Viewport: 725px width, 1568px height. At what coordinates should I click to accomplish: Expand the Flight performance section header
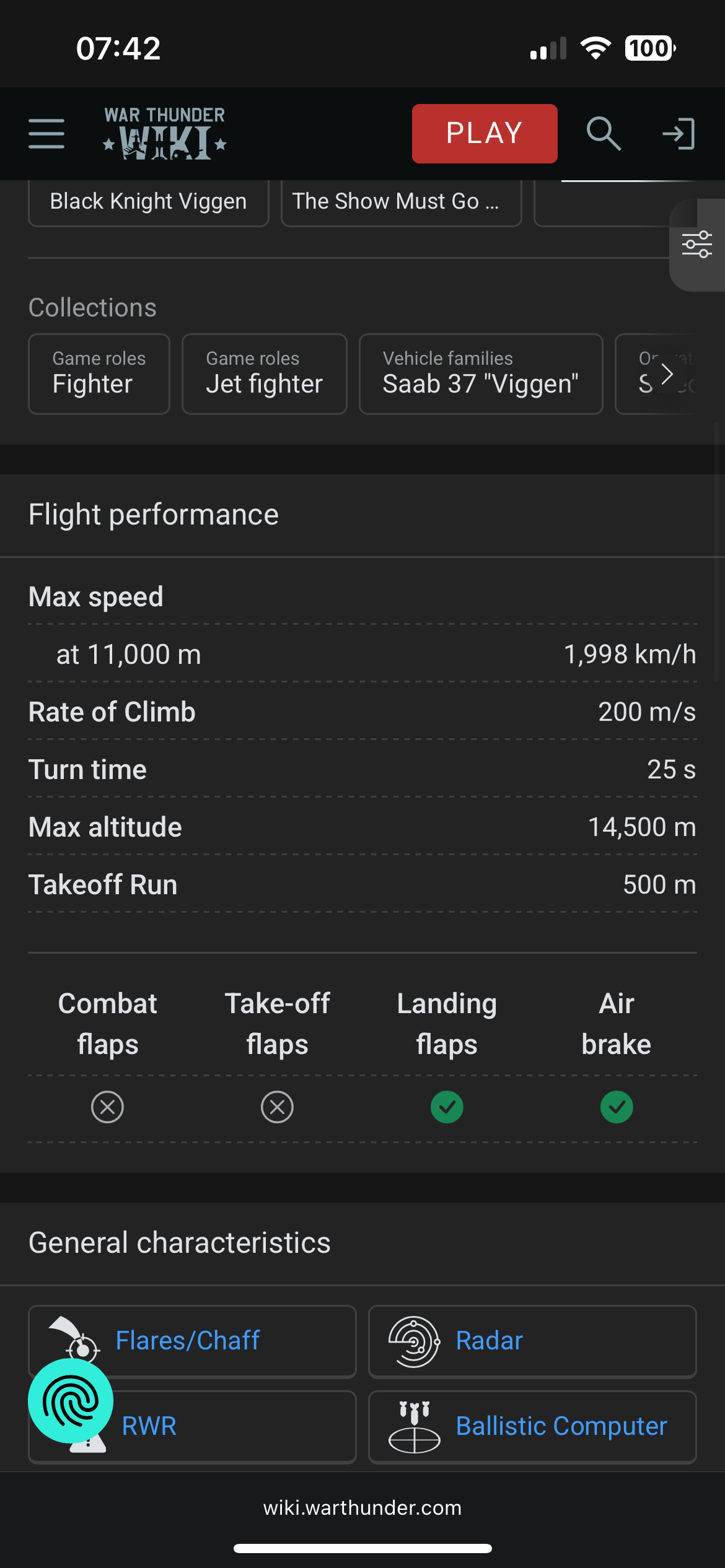pos(154,515)
